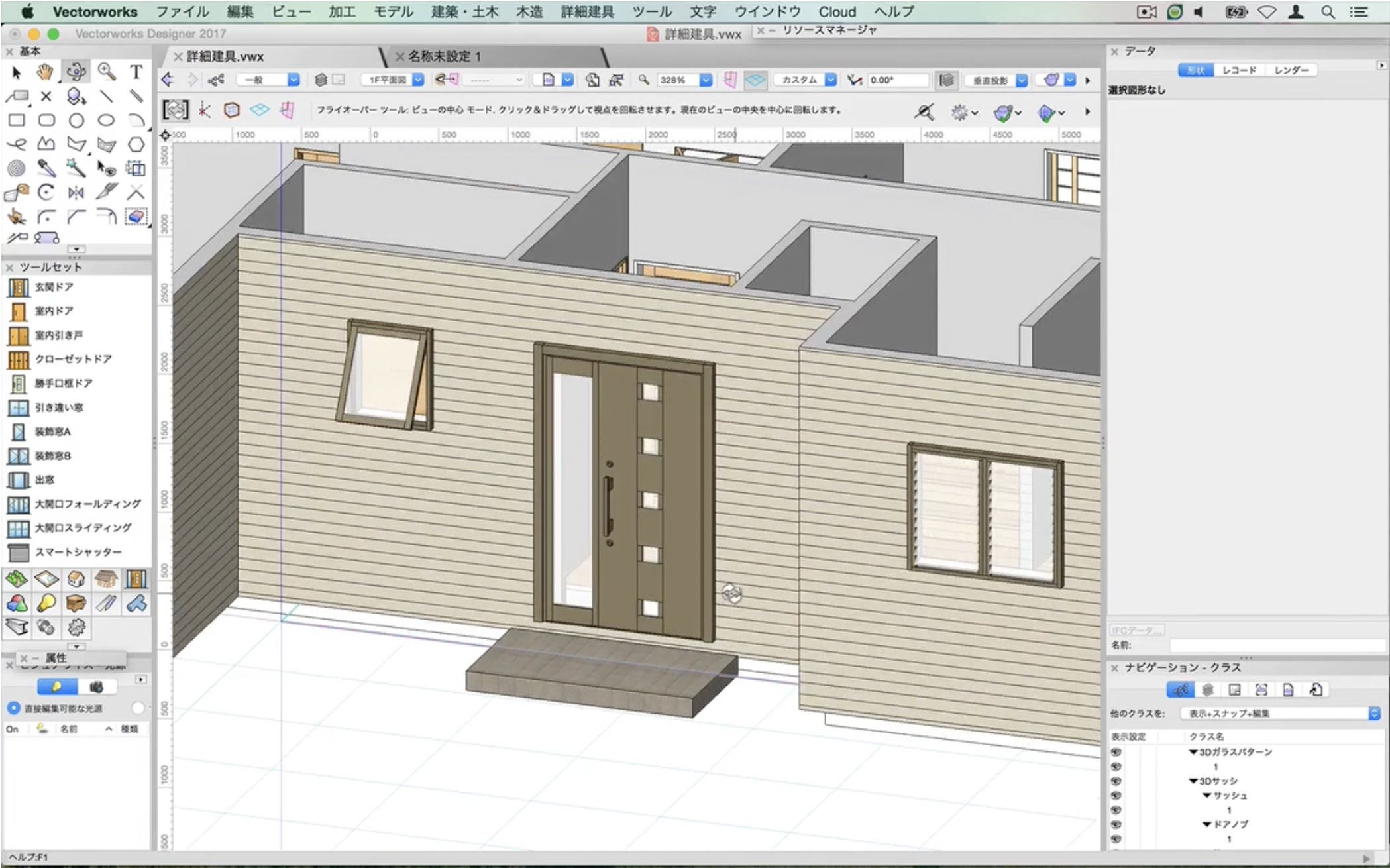Switch to the 名称未設定 1 document tab

point(445,56)
